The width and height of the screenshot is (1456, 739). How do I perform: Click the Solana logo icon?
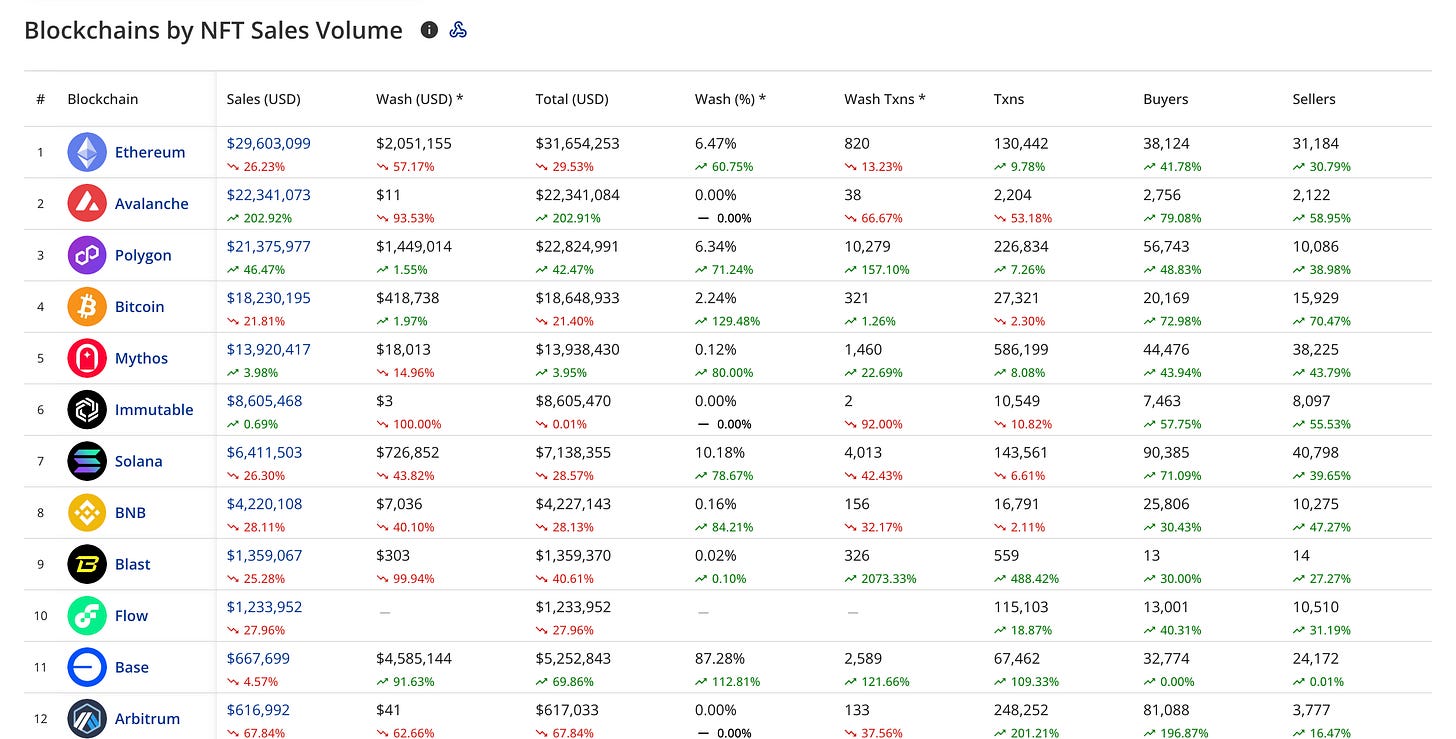pyautogui.click(x=87, y=461)
